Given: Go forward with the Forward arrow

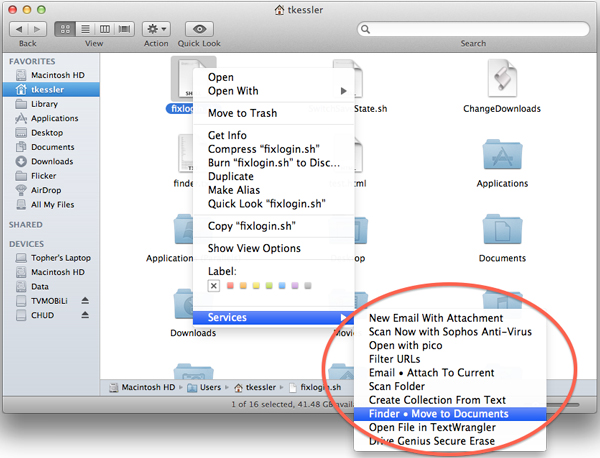Looking at the screenshot, I should pyautogui.click(x=37, y=29).
